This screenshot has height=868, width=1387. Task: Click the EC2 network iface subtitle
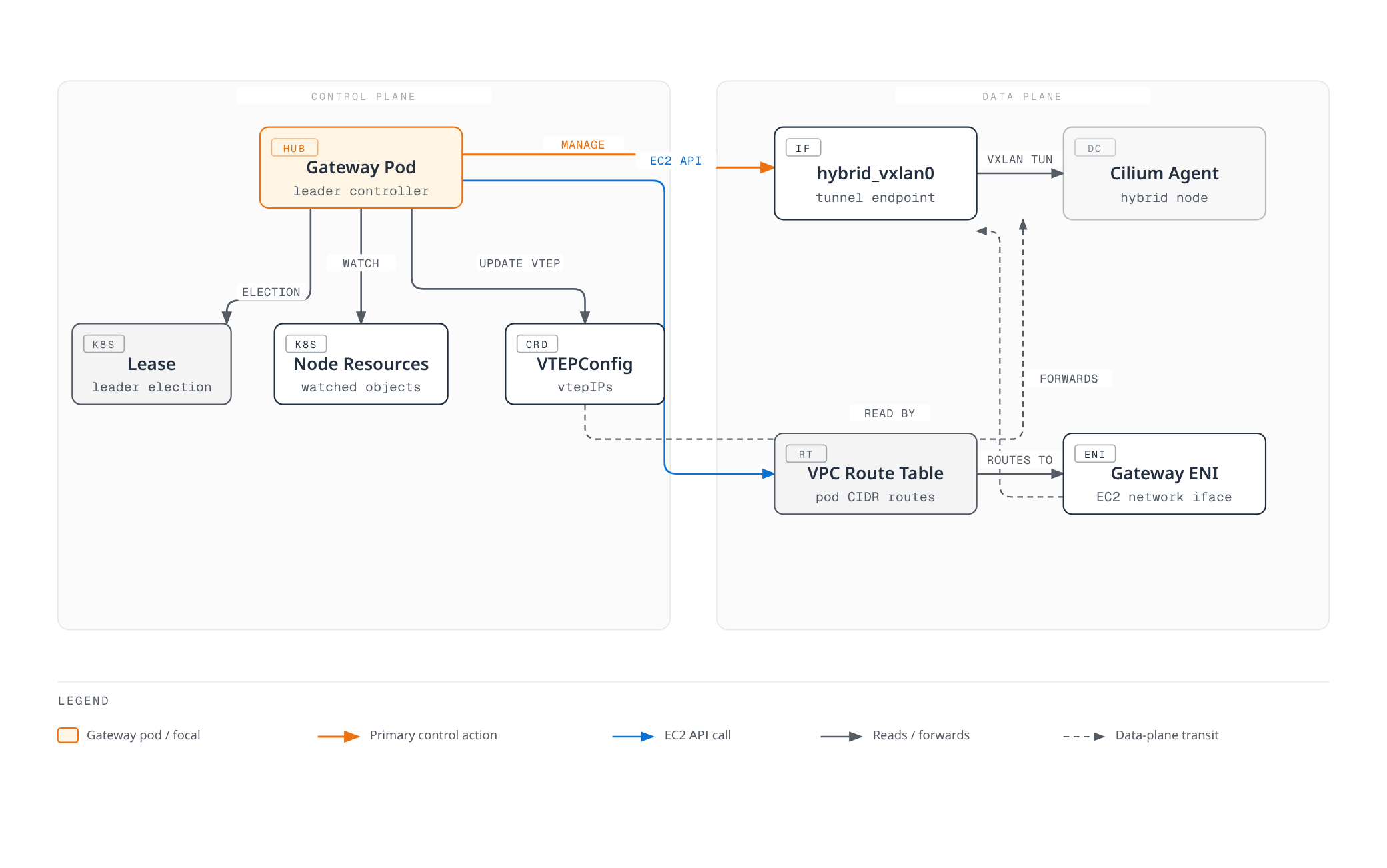coord(1164,497)
